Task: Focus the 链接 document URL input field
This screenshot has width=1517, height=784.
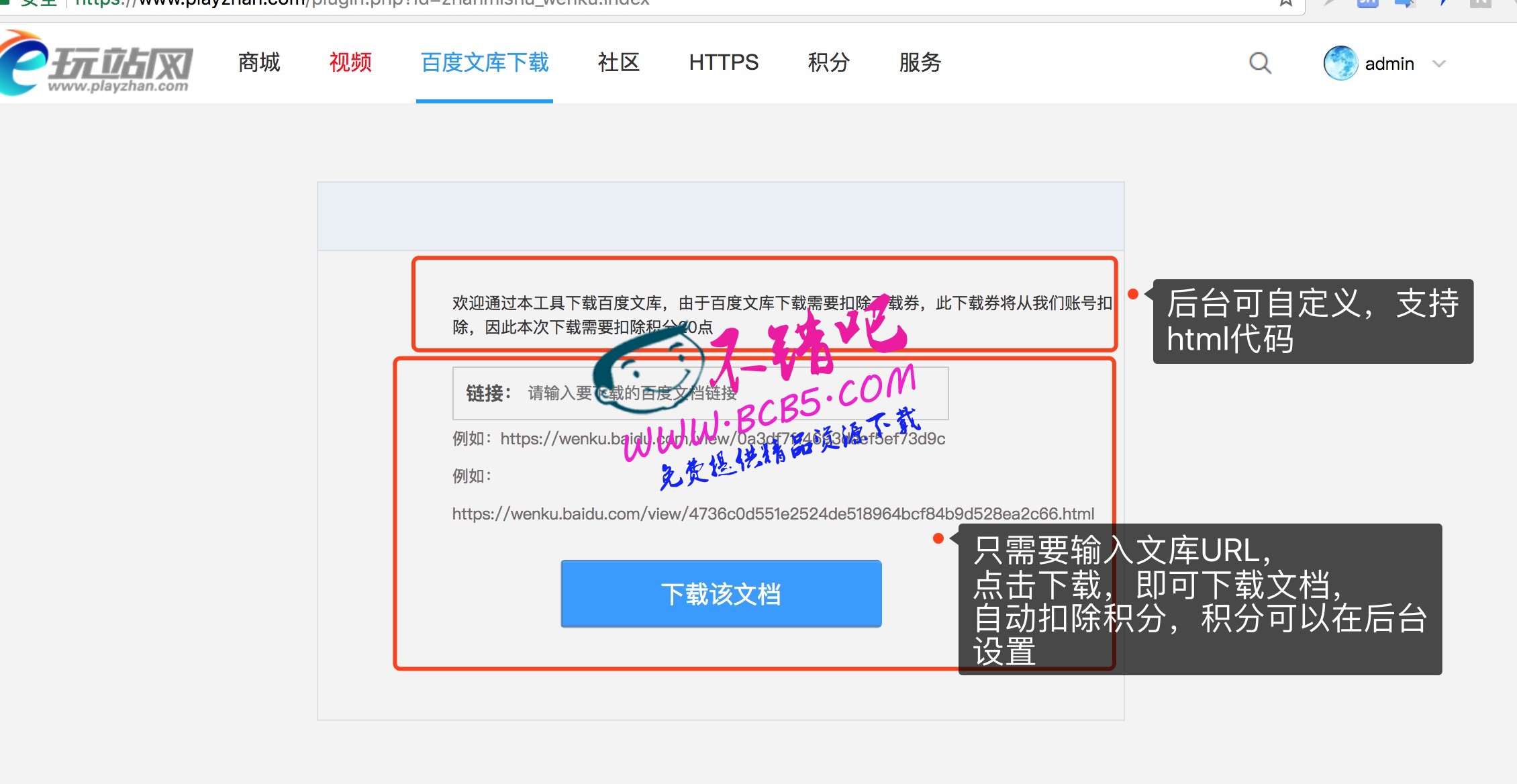Action: tap(700, 393)
